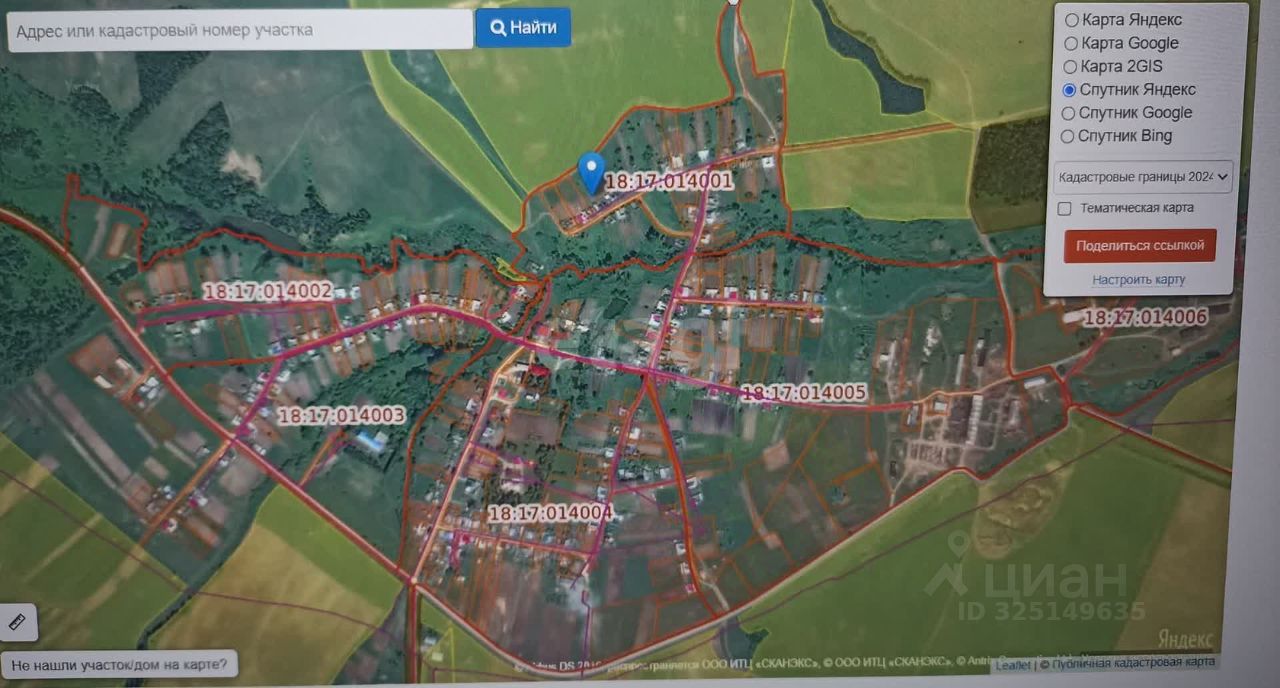Click cadastral label 18:17:014003
The width and height of the screenshot is (1280, 688).
[341, 416]
